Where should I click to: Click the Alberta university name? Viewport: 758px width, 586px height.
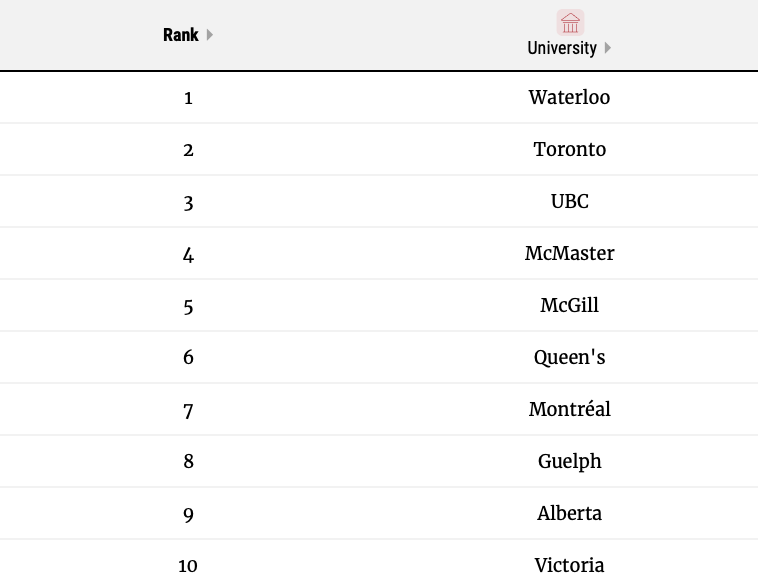pos(569,514)
